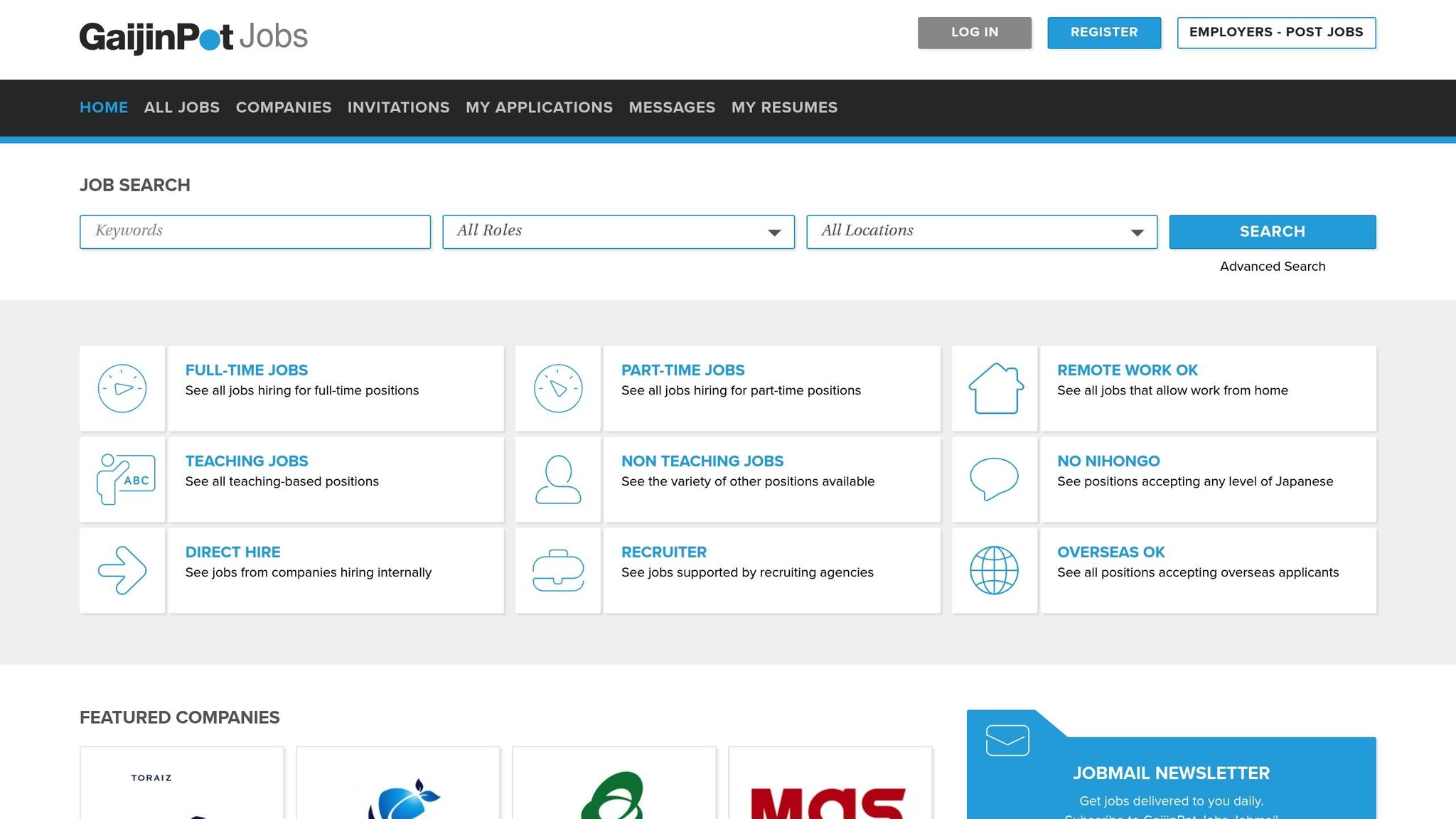The width and height of the screenshot is (1456, 819).
Task: Click the Non Teaching Jobs person icon
Action: (558, 480)
